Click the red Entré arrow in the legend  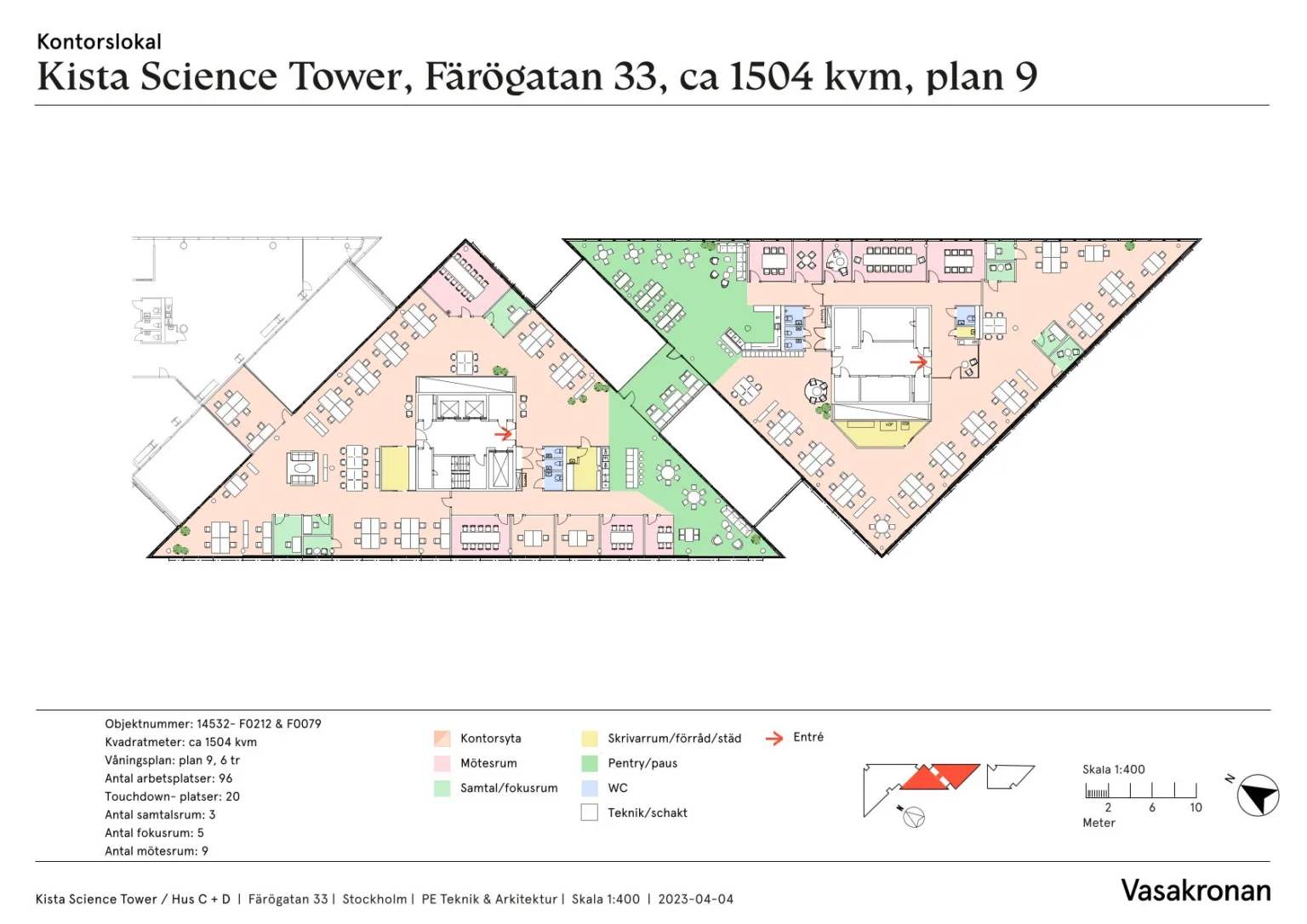pyautogui.click(x=773, y=739)
